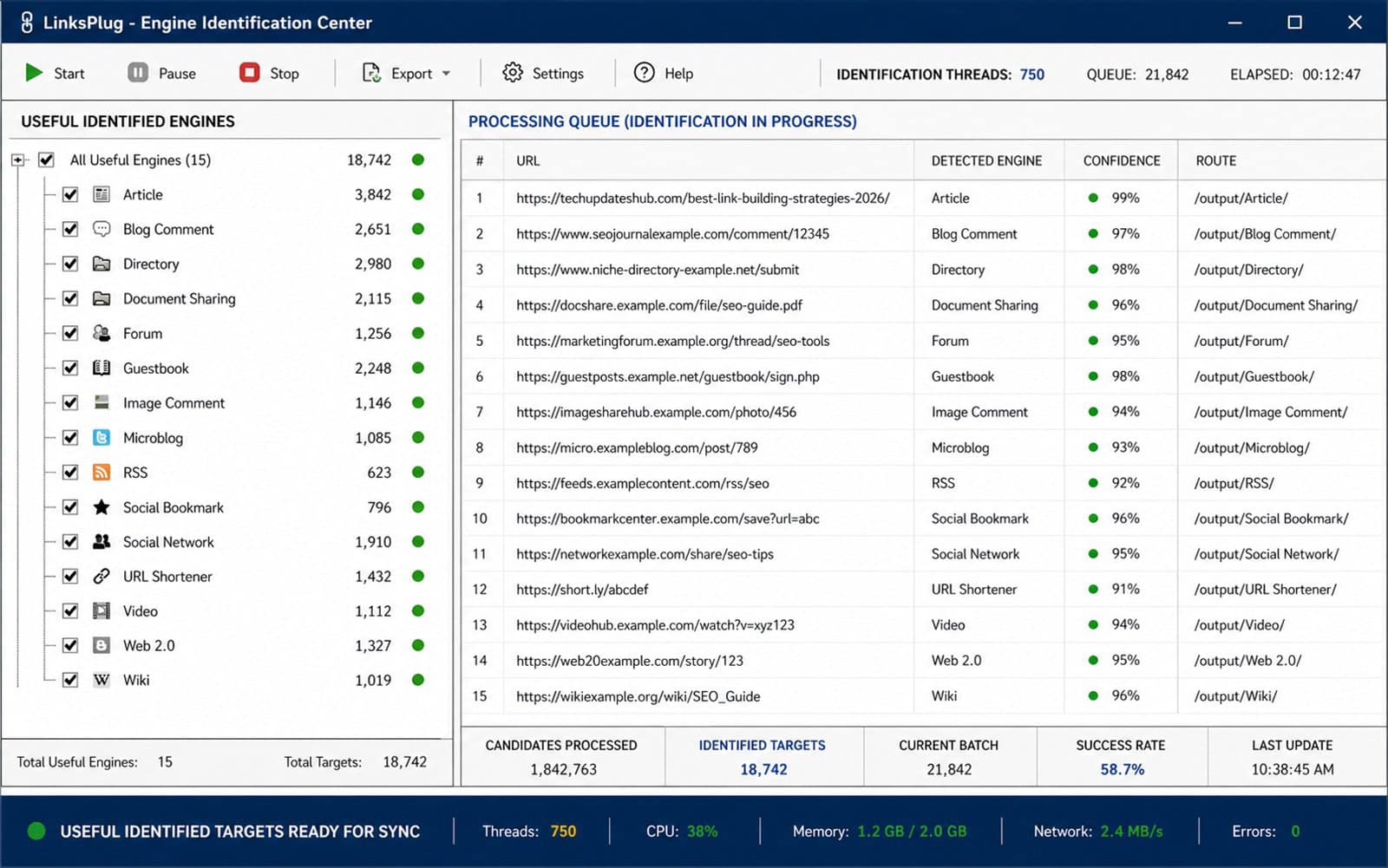Toggle the RSS engine checkbox
Viewport: 1388px width, 868px height.
pyautogui.click(x=70, y=472)
